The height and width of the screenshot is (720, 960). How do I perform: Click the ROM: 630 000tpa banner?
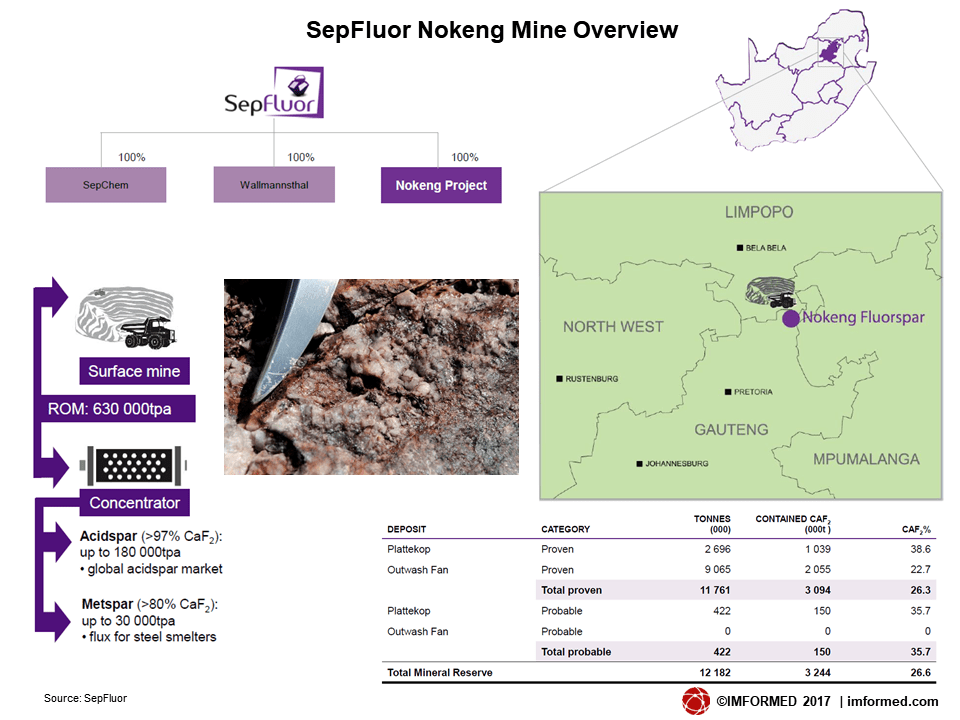click(113, 408)
